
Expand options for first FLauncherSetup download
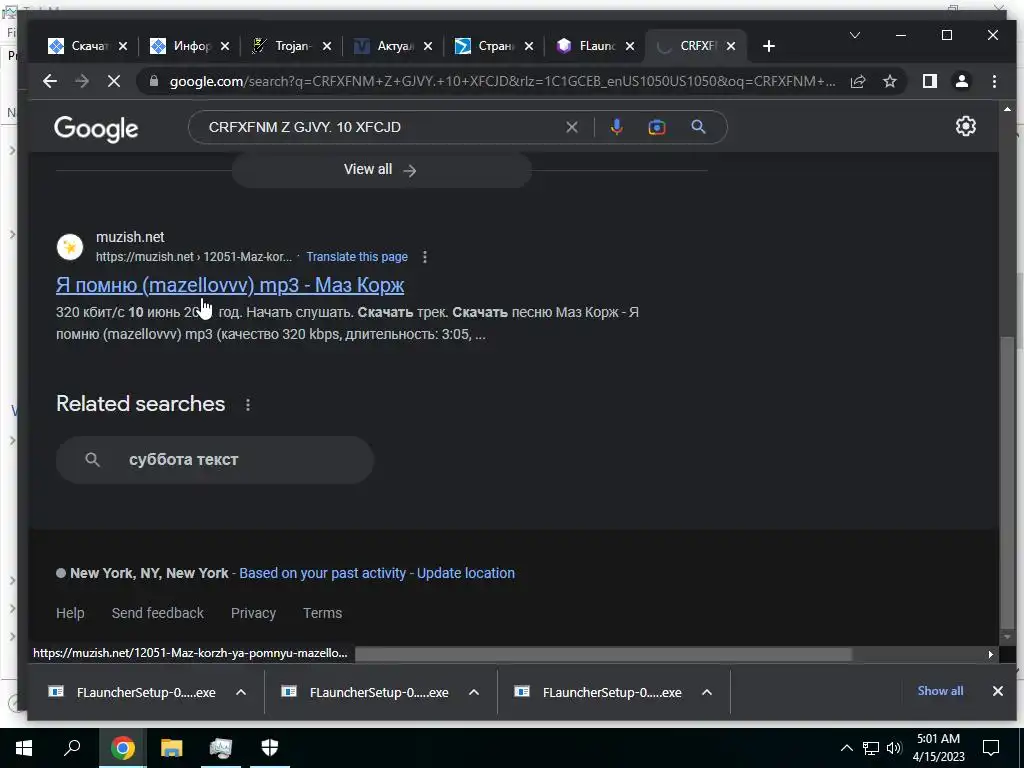coord(241,692)
